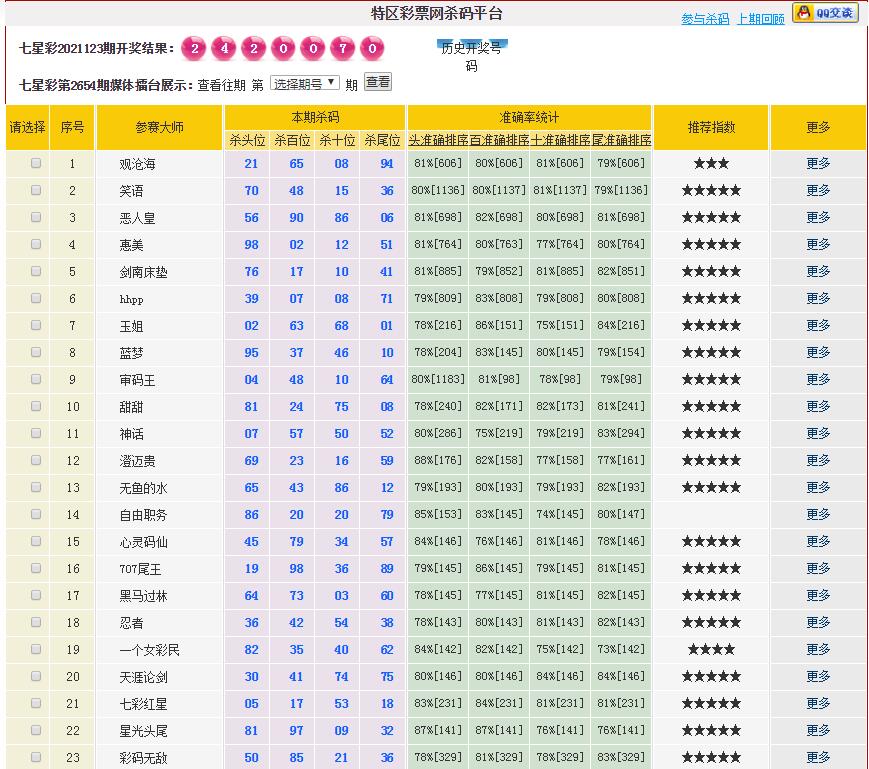Check the box for 自由职务 row
This screenshot has height=769, width=869.
tap(36, 514)
